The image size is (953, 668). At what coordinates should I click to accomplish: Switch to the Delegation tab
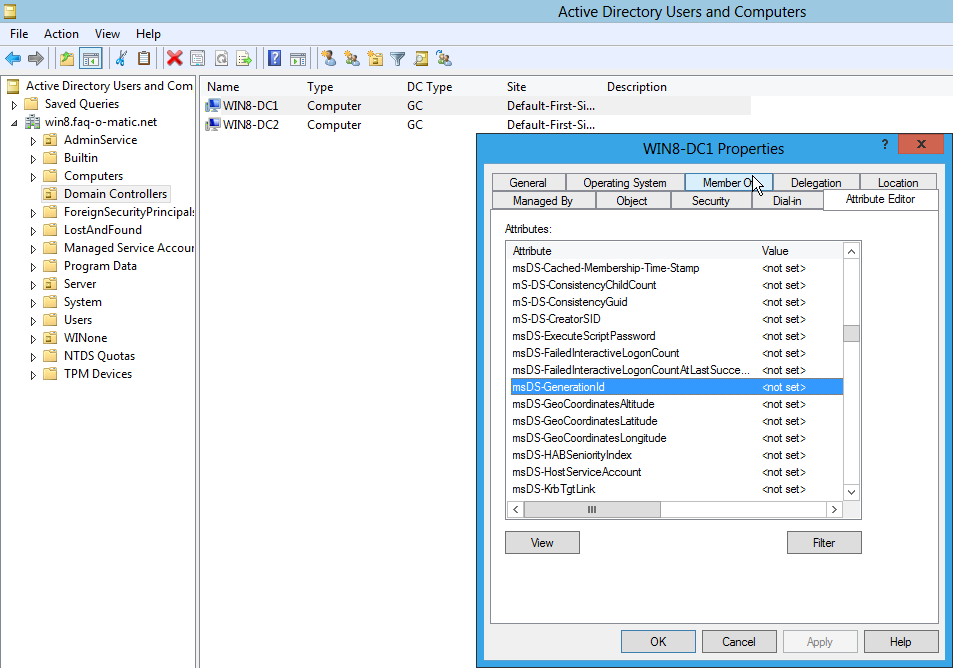pos(816,182)
